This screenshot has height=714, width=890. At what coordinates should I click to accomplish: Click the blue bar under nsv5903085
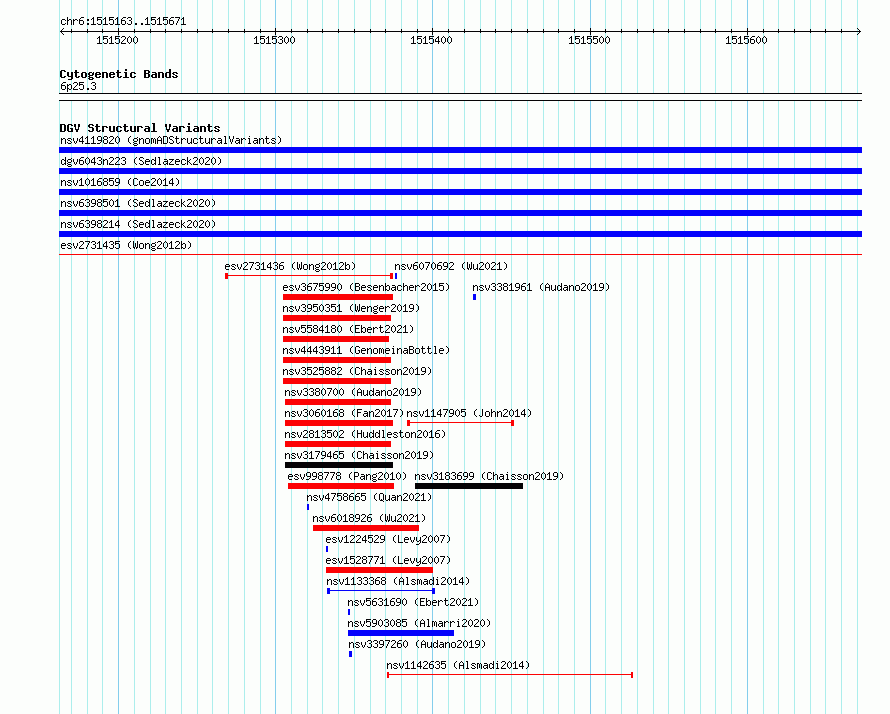[x=401, y=633]
